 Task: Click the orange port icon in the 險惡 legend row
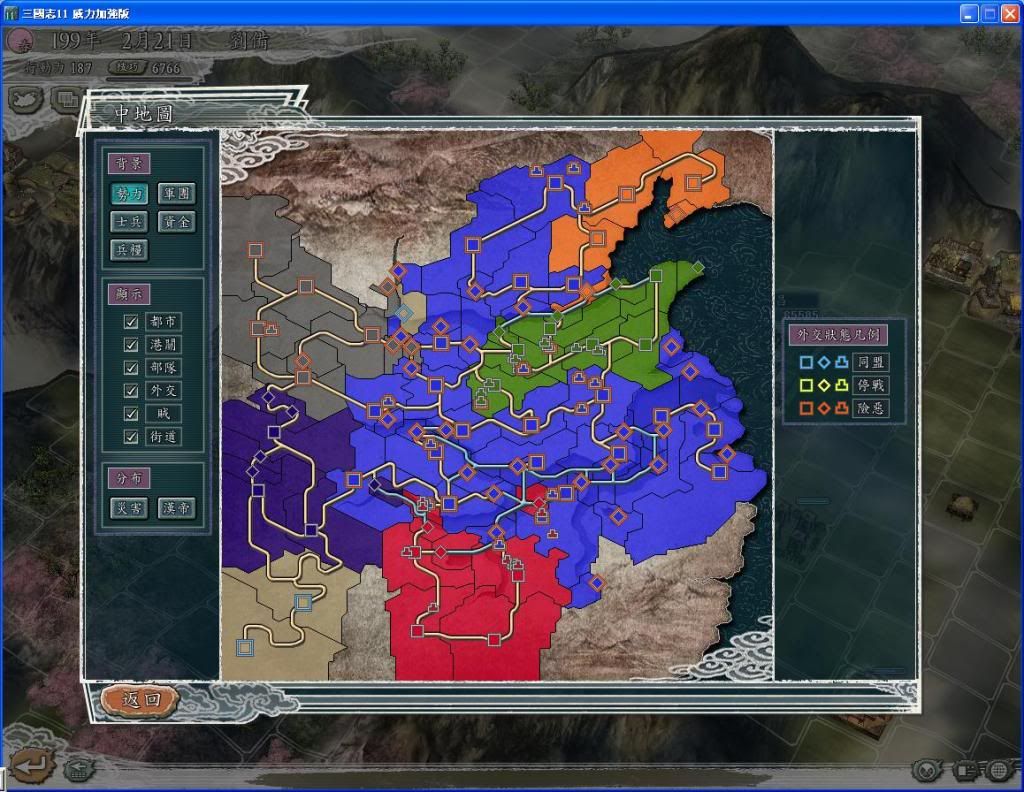point(842,408)
